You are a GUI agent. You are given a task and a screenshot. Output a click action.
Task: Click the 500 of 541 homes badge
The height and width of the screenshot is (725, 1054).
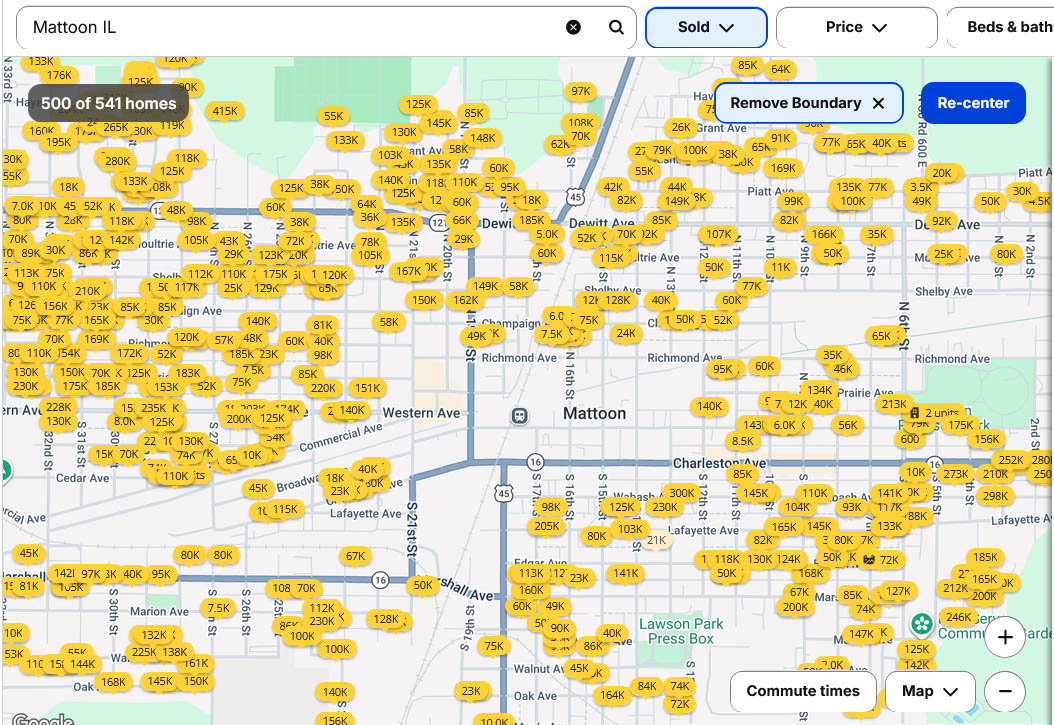click(108, 103)
